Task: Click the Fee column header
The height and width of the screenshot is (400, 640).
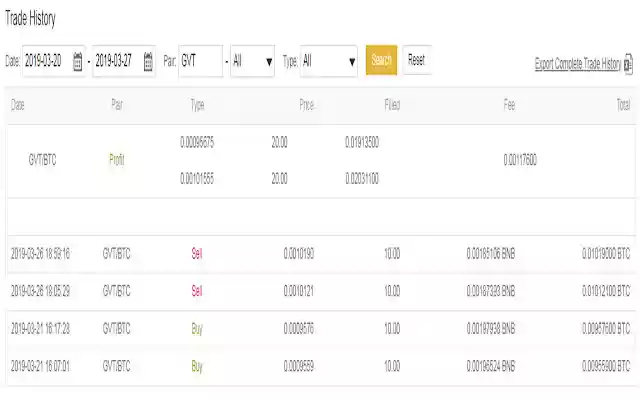Action: 509,105
